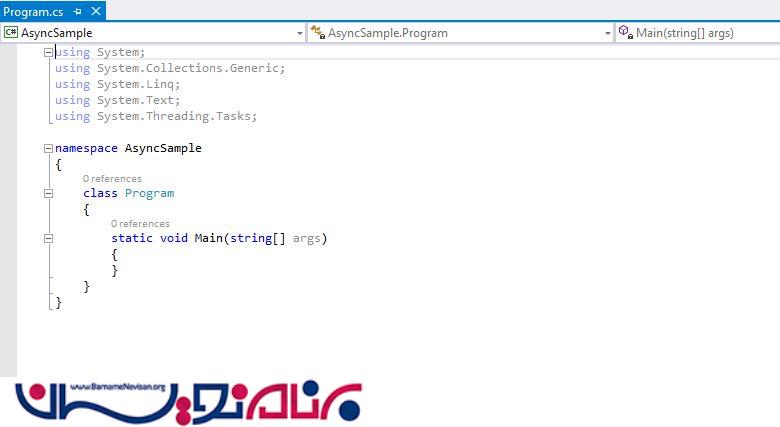The width and height of the screenshot is (780, 427).
Task: Click the method icon beside Main(string[] args)
Action: tap(625, 33)
